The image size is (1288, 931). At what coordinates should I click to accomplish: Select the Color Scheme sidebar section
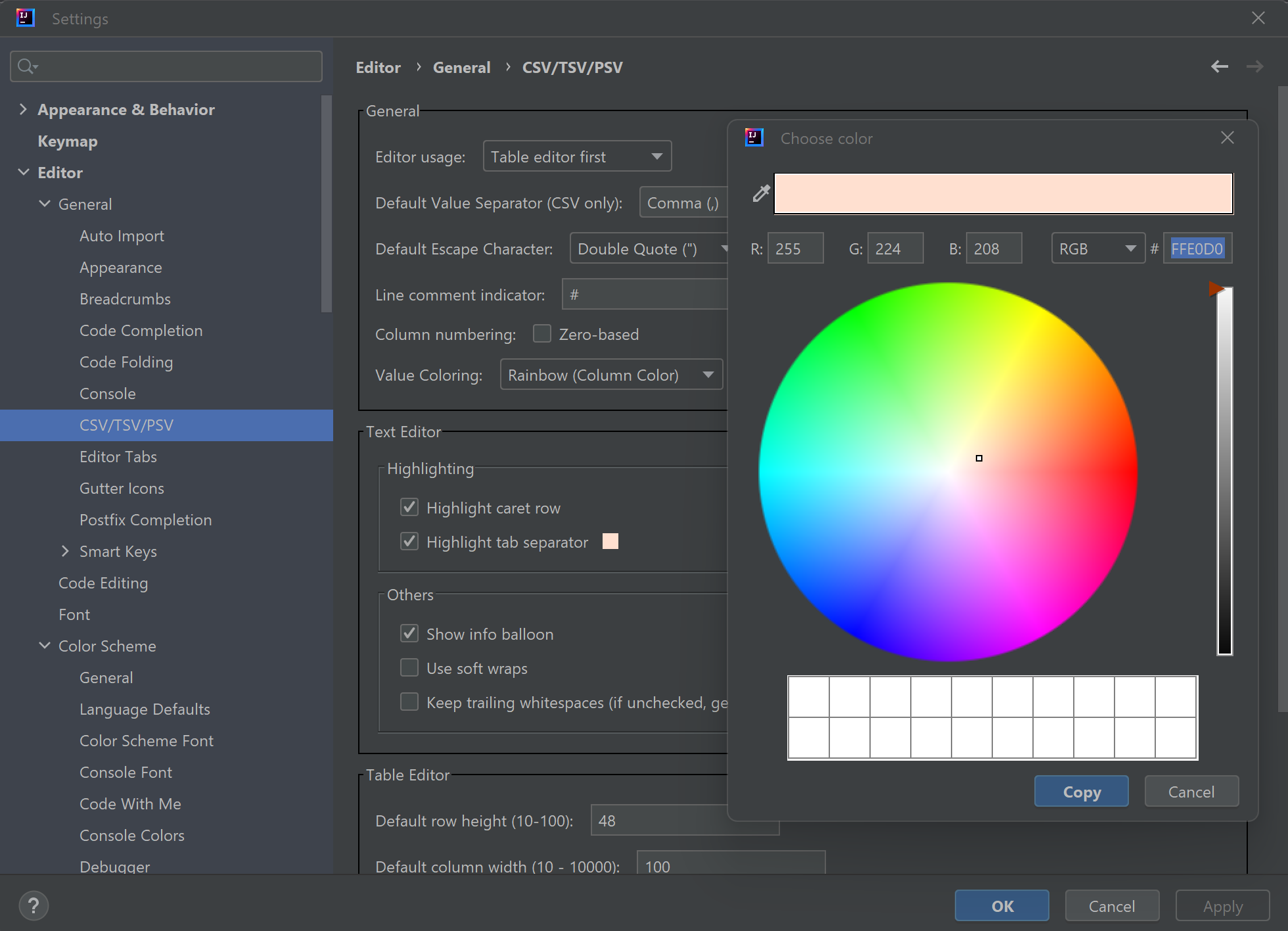pyautogui.click(x=108, y=646)
